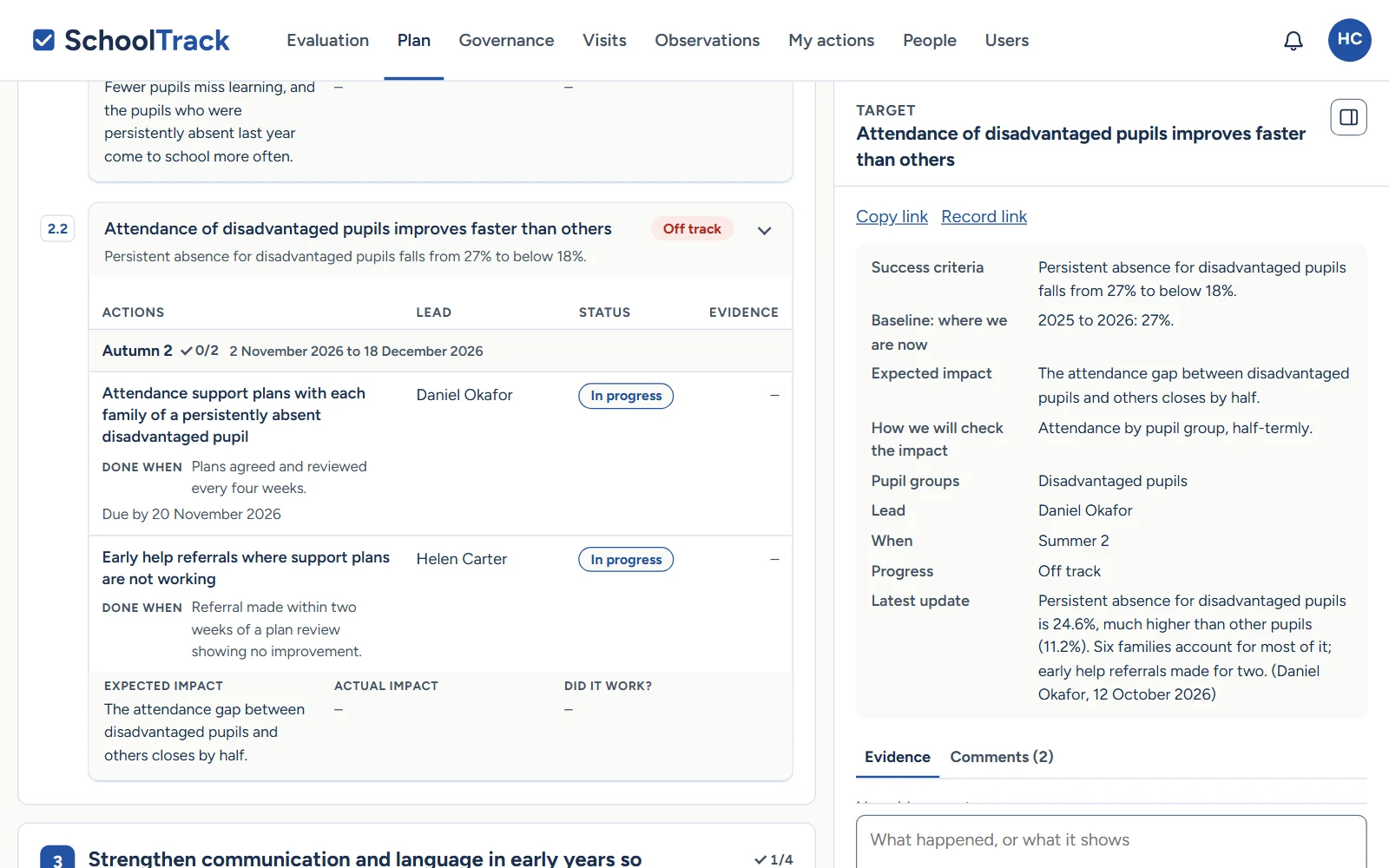Switch to the Visits page
1389x868 pixels.
click(604, 40)
